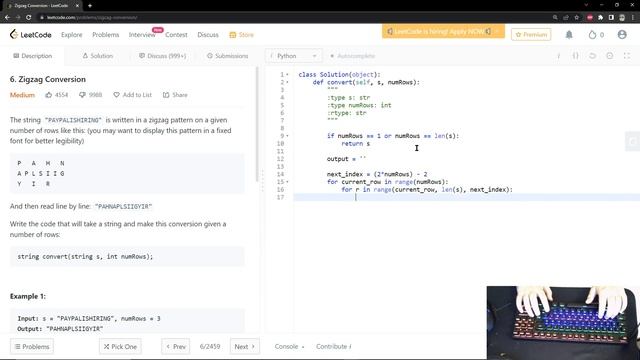Click the thumbs up like icon

pos(49,95)
